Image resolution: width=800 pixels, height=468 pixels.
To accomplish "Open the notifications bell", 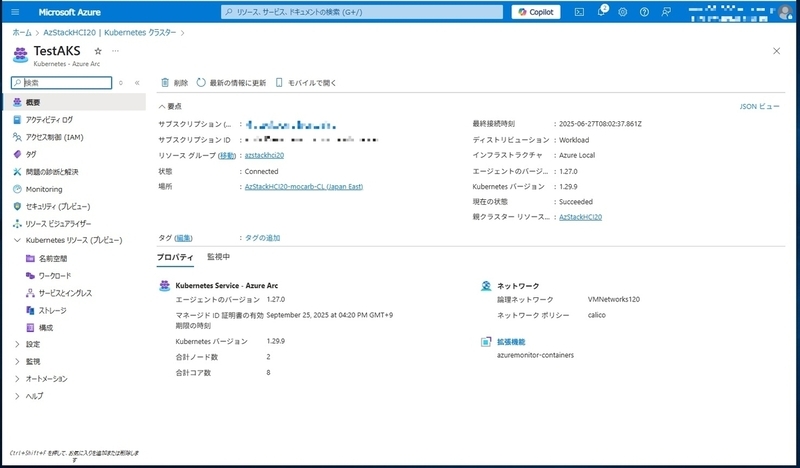I will 601,12.
